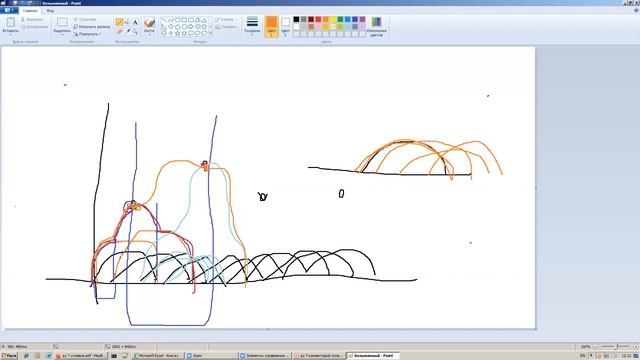
Task: Adjust the zoom slider in status bar
Action: [x=617, y=347]
